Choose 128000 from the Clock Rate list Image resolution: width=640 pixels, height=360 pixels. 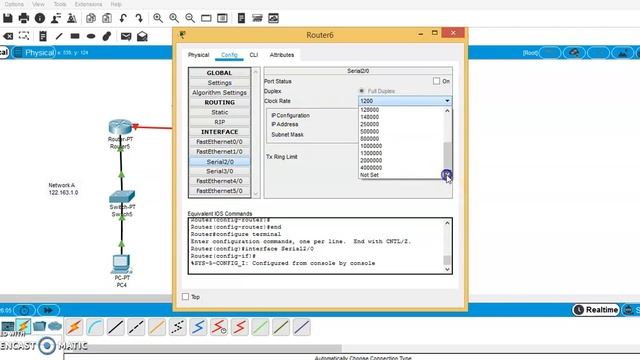[x=369, y=110]
